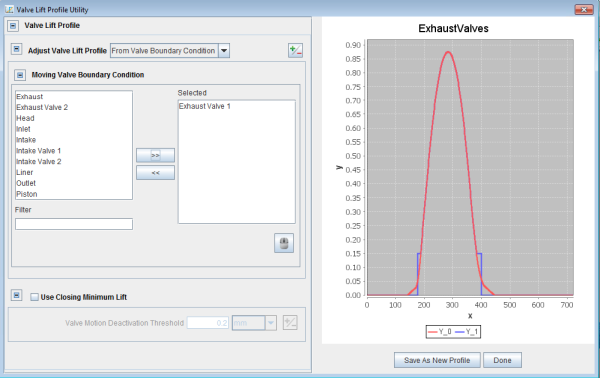The width and height of the screenshot is (600, 378).
Task: Click the Done button
Action: point(502,360)
